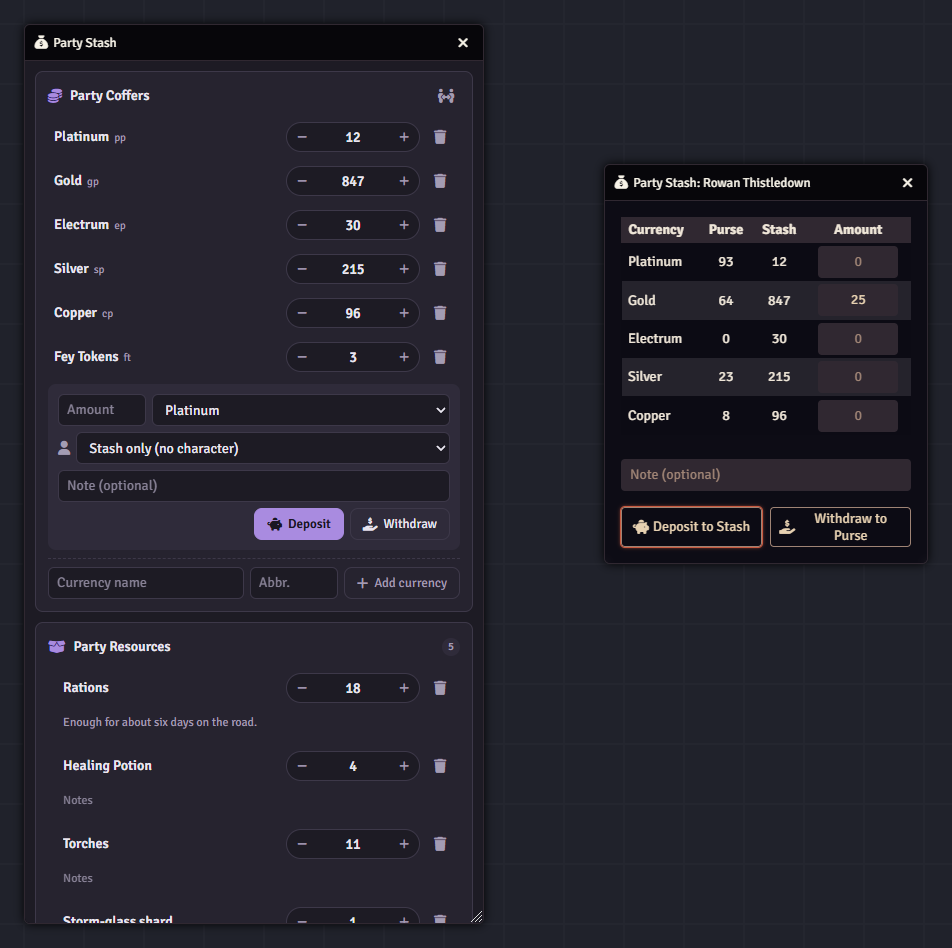Click the 'Stash' column header in Rowan's window
Screen dimensions: 952x948
[779, 230]
